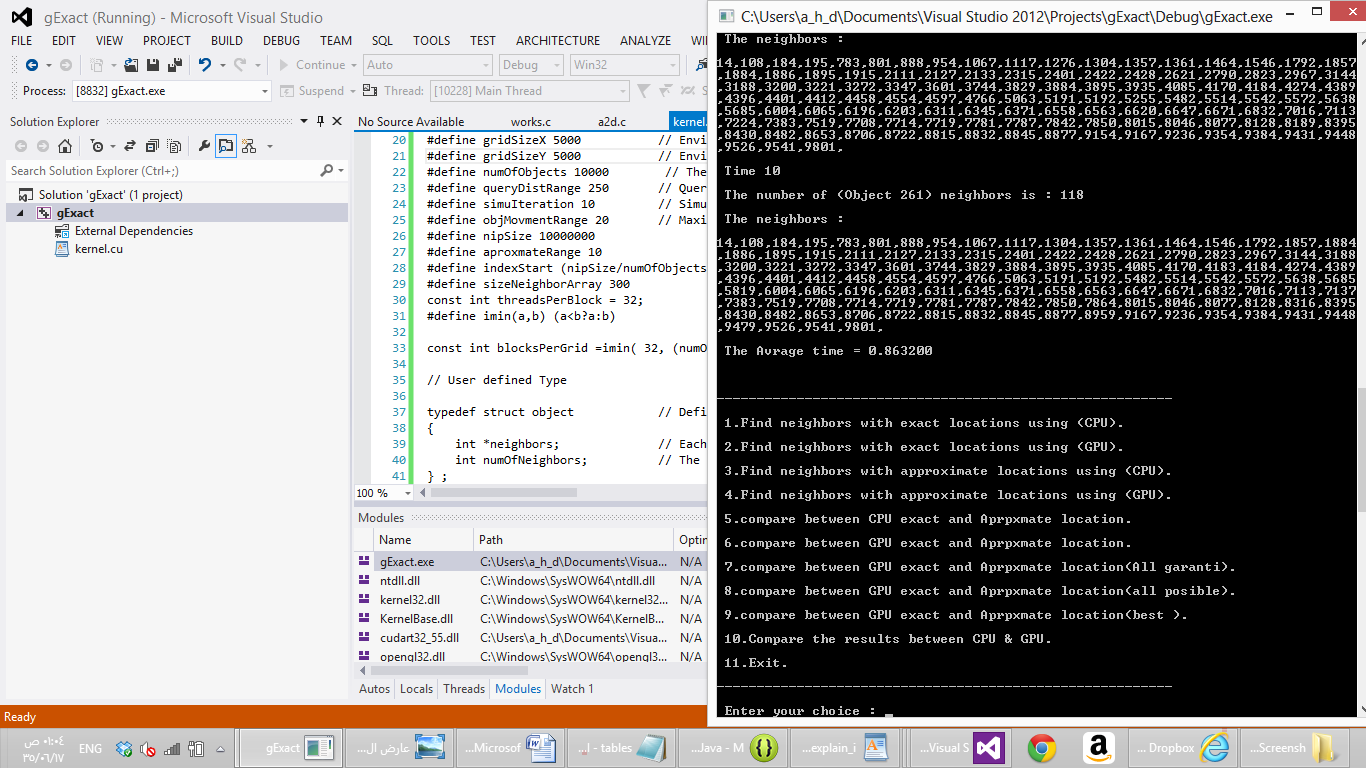The image size is (1366, 768).
Task: Open the Navigate Backward history dropdown arrow
Action: pos(47,65)
